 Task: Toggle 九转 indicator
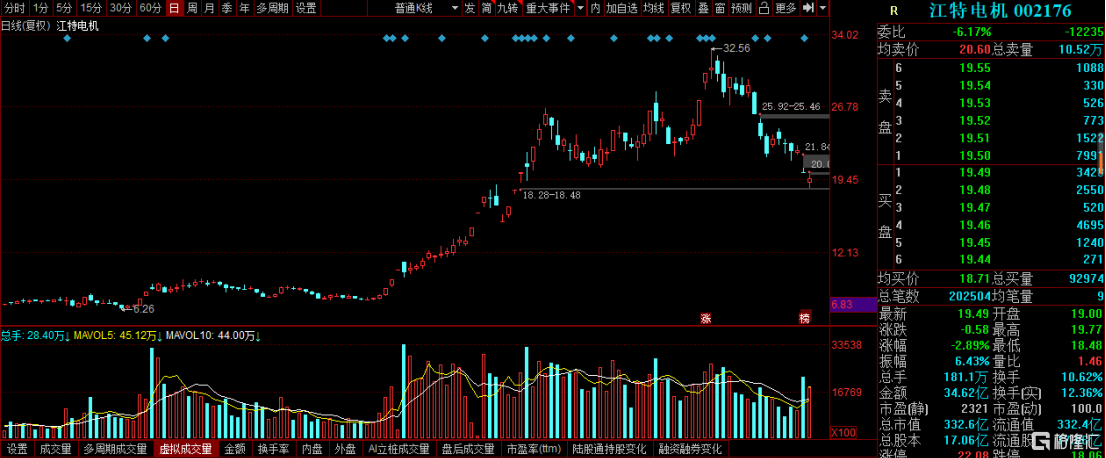pos(508,8)
